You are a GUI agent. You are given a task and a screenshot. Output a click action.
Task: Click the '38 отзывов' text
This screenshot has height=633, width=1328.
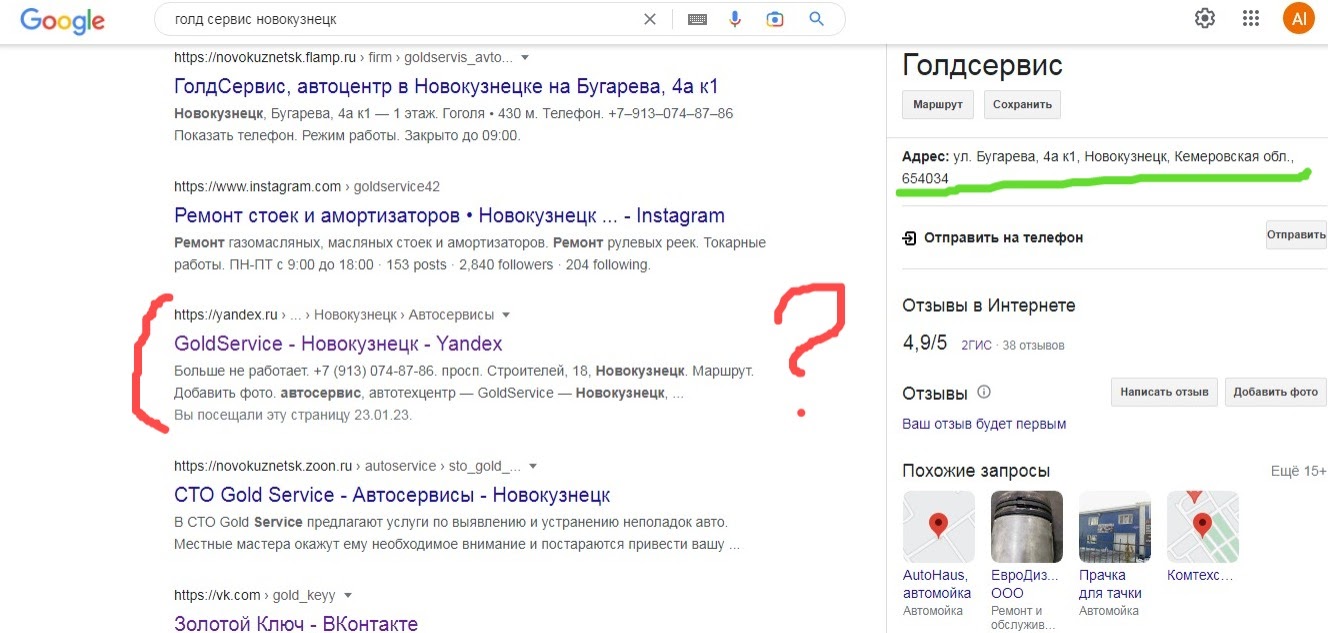point(1034,345)
